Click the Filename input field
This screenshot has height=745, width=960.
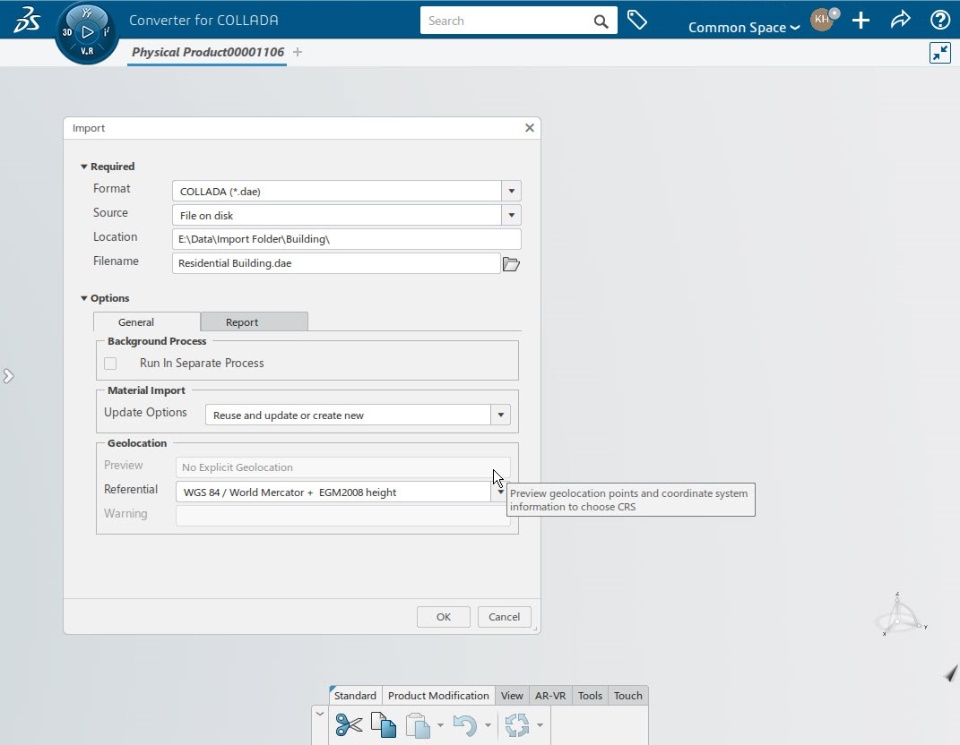point(336,263)
